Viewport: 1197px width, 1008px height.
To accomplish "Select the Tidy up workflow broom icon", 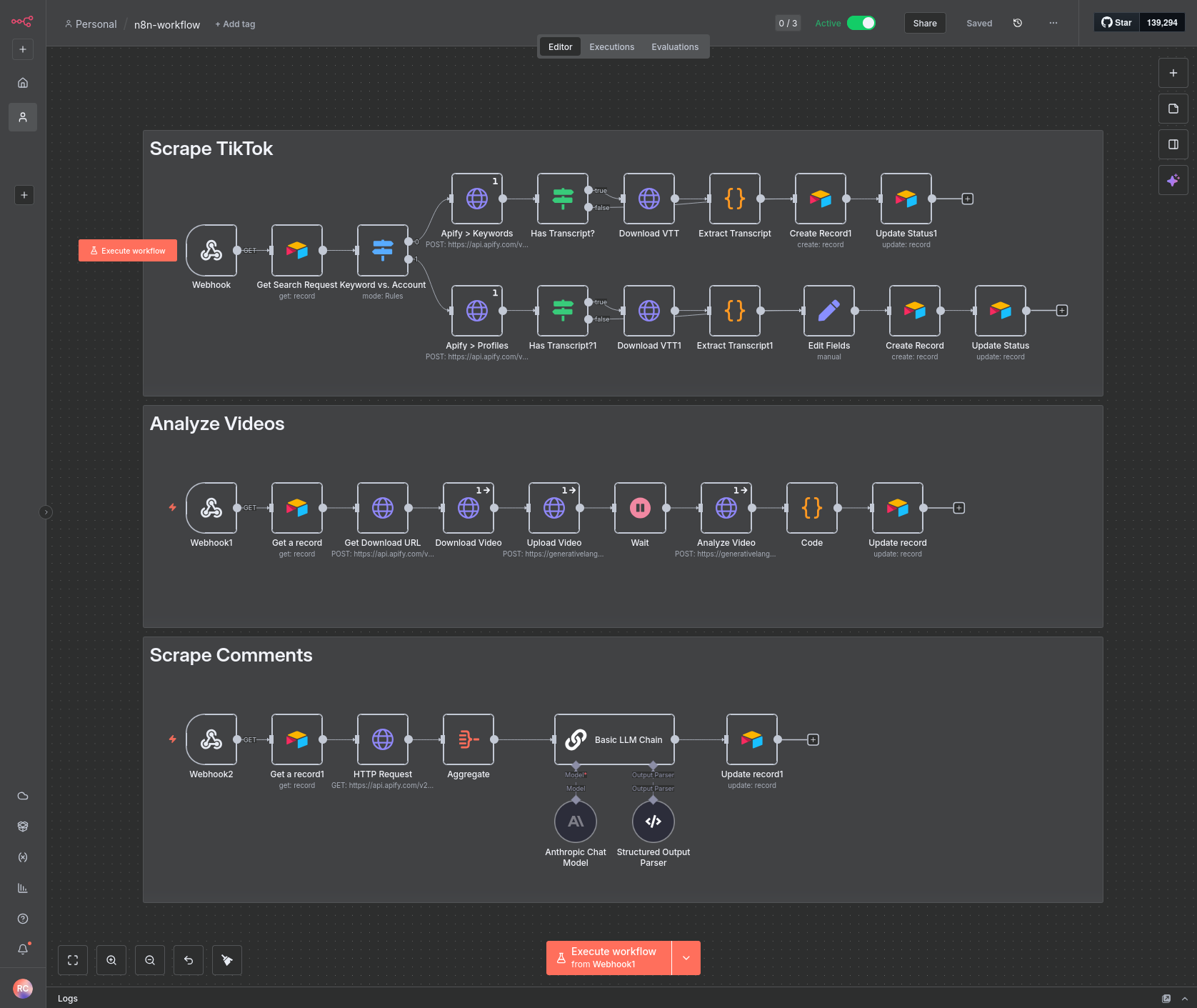I will point(226,960).
